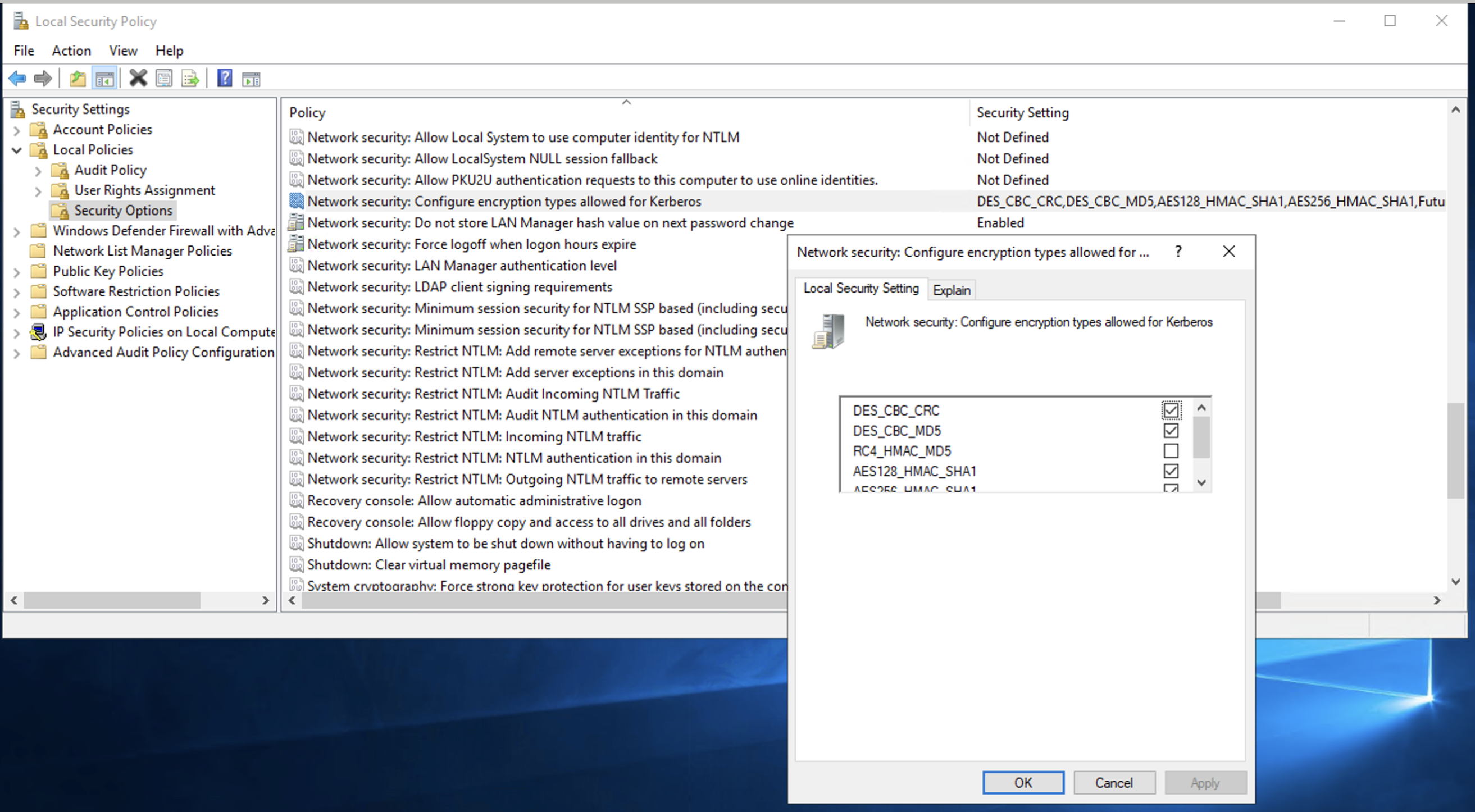Click the black X Delete toolbar icon

click(x=138, y=79)
